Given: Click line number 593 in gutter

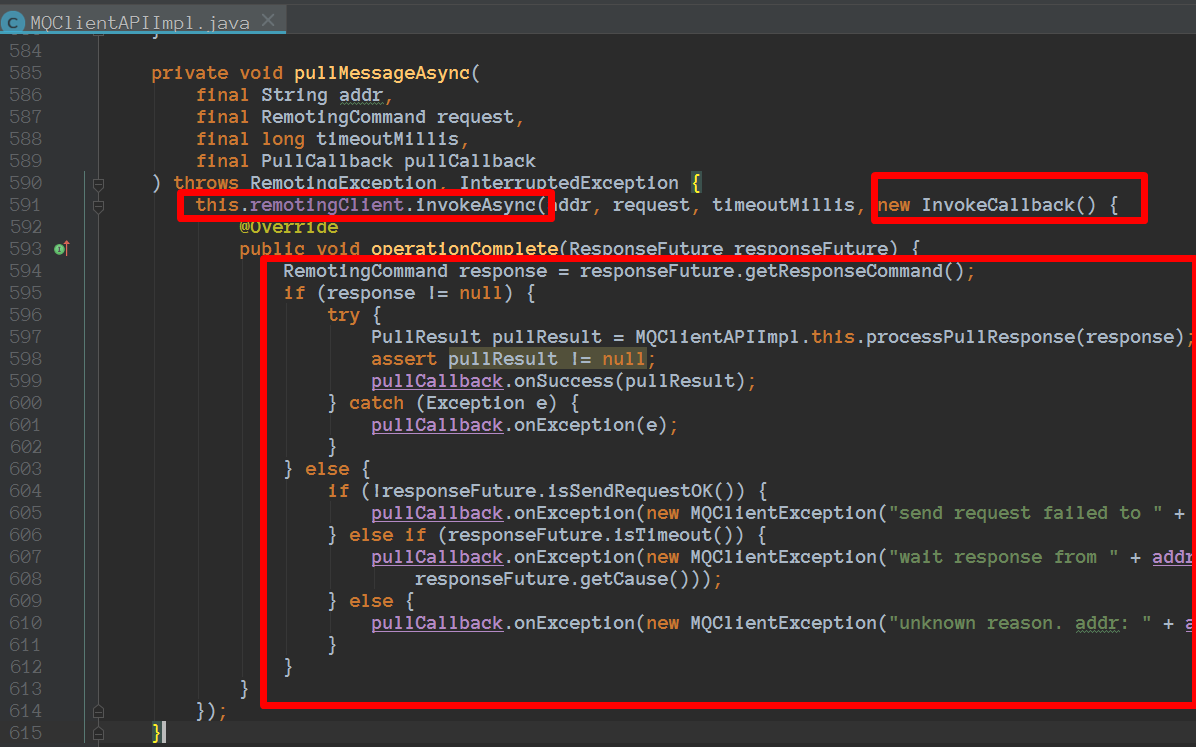Looking at the screenshot, I should click(26, 250).
